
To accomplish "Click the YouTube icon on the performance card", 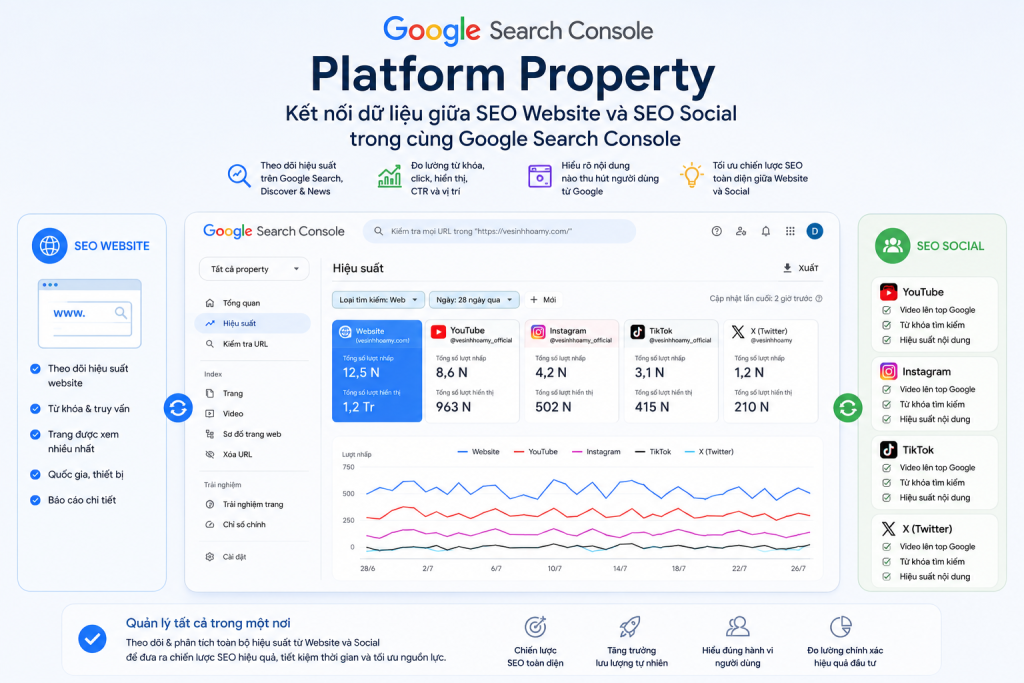I will 438,332.
